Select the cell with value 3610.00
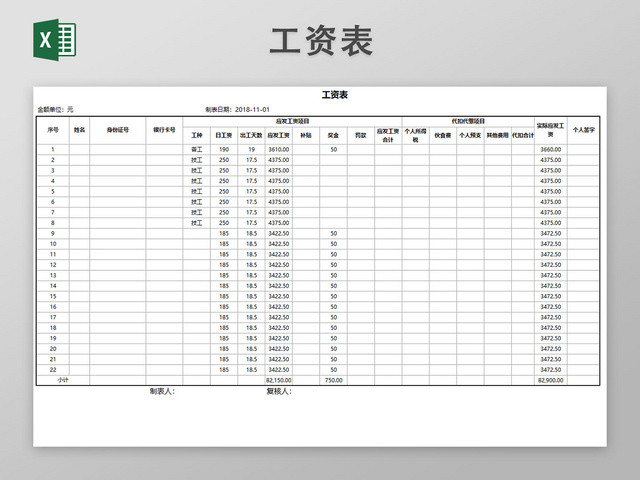The height and width of the screenshot is (480, 640). point(279,149)
